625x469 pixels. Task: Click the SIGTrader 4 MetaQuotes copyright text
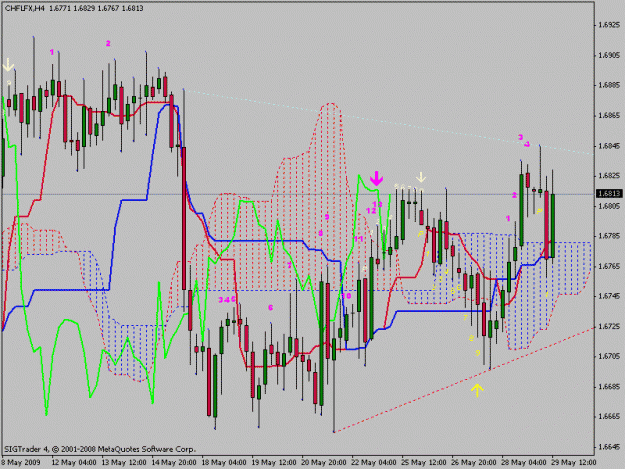point(100,449)
